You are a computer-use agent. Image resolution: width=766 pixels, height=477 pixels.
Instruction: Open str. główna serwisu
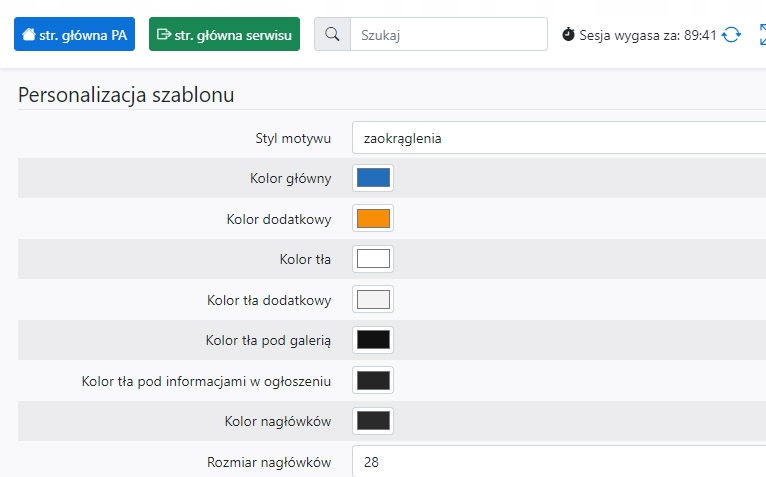224,34
